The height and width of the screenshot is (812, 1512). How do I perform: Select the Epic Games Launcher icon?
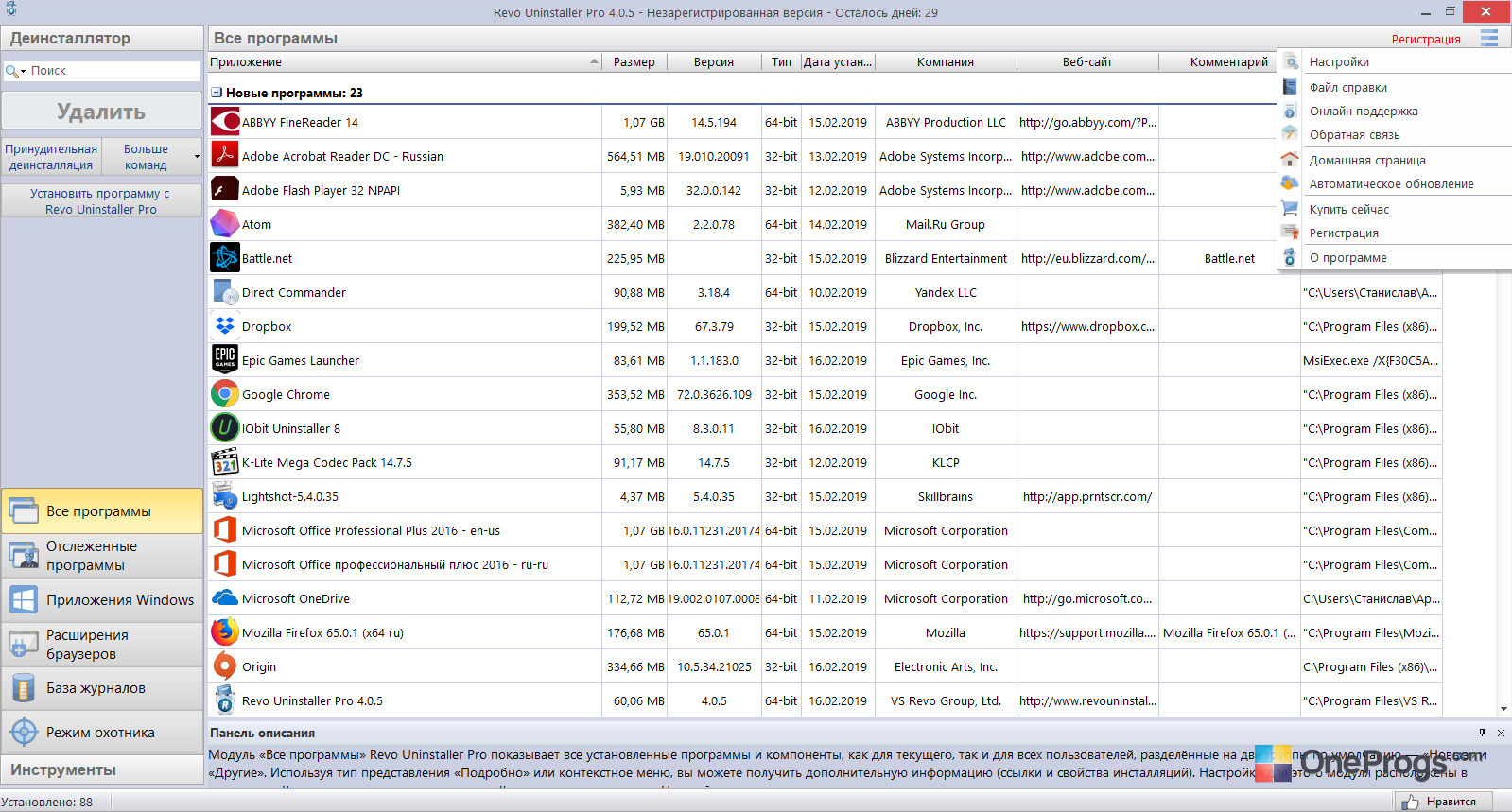coord(225,360)
